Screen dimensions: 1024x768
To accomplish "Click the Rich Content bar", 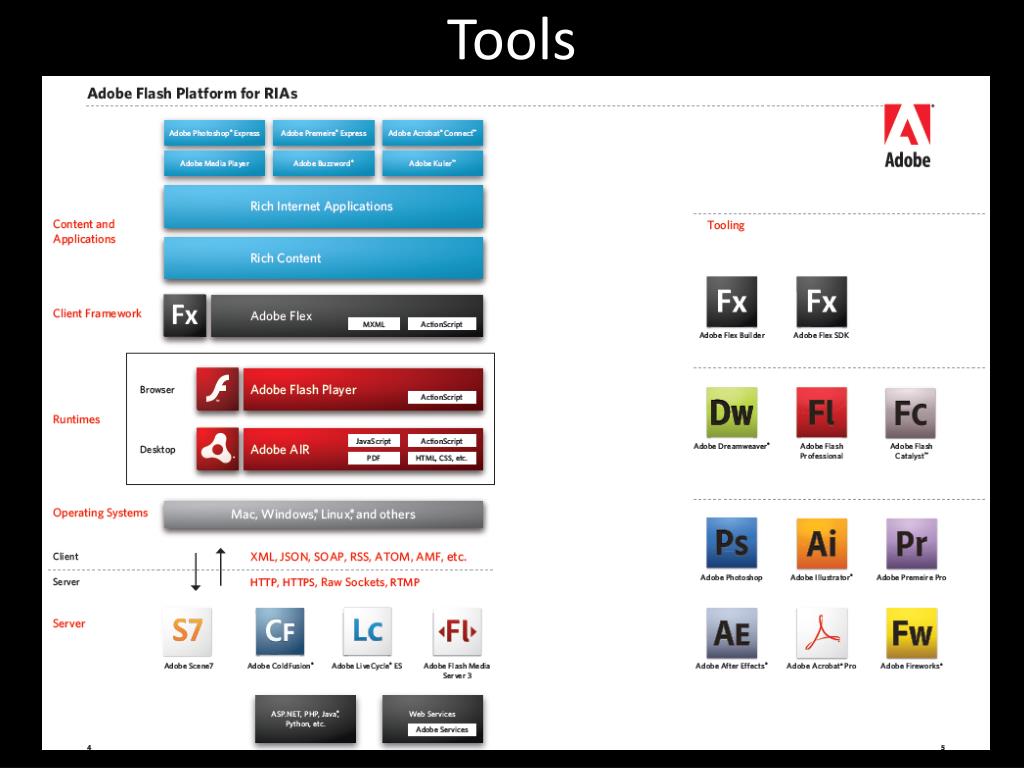I will pos(323,259).
